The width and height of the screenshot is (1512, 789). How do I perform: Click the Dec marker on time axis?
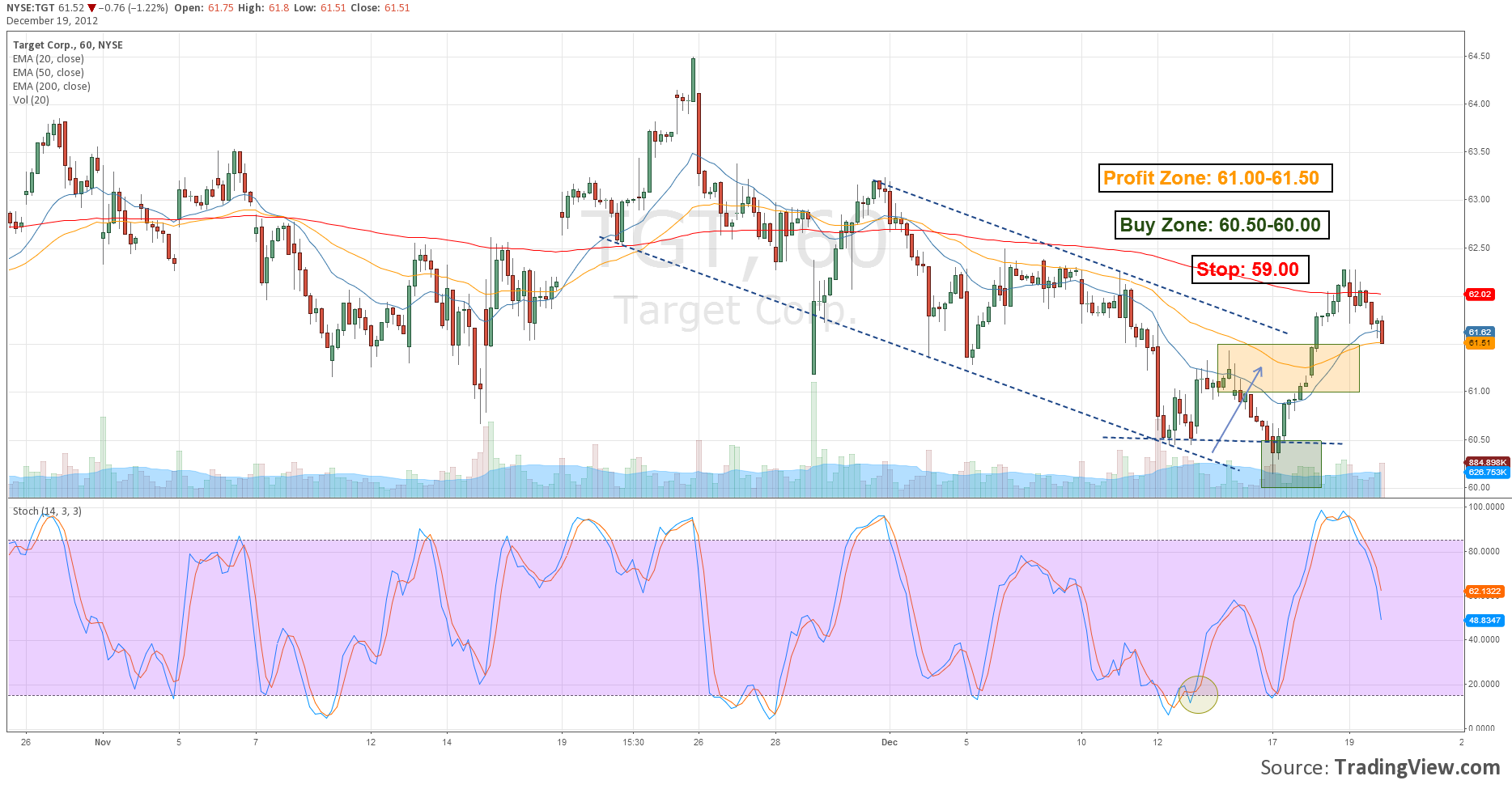coord(889,742)
